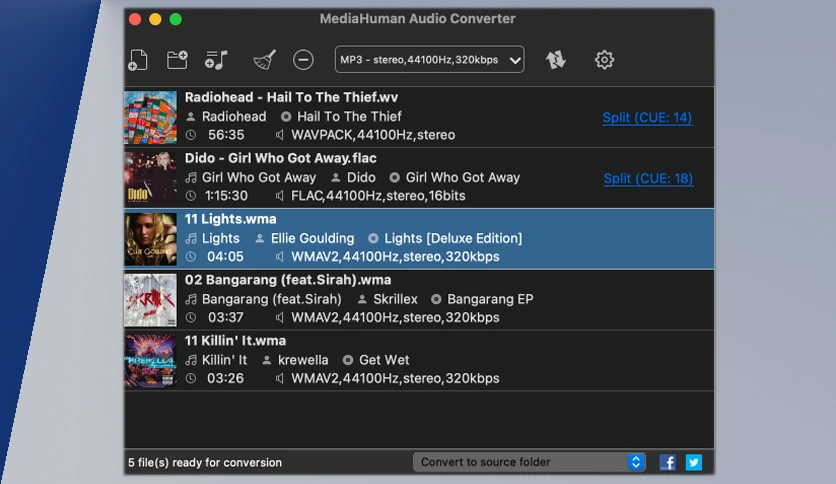
Task: Open the Twitter icon in the status bar
Action: pos(694,462)
